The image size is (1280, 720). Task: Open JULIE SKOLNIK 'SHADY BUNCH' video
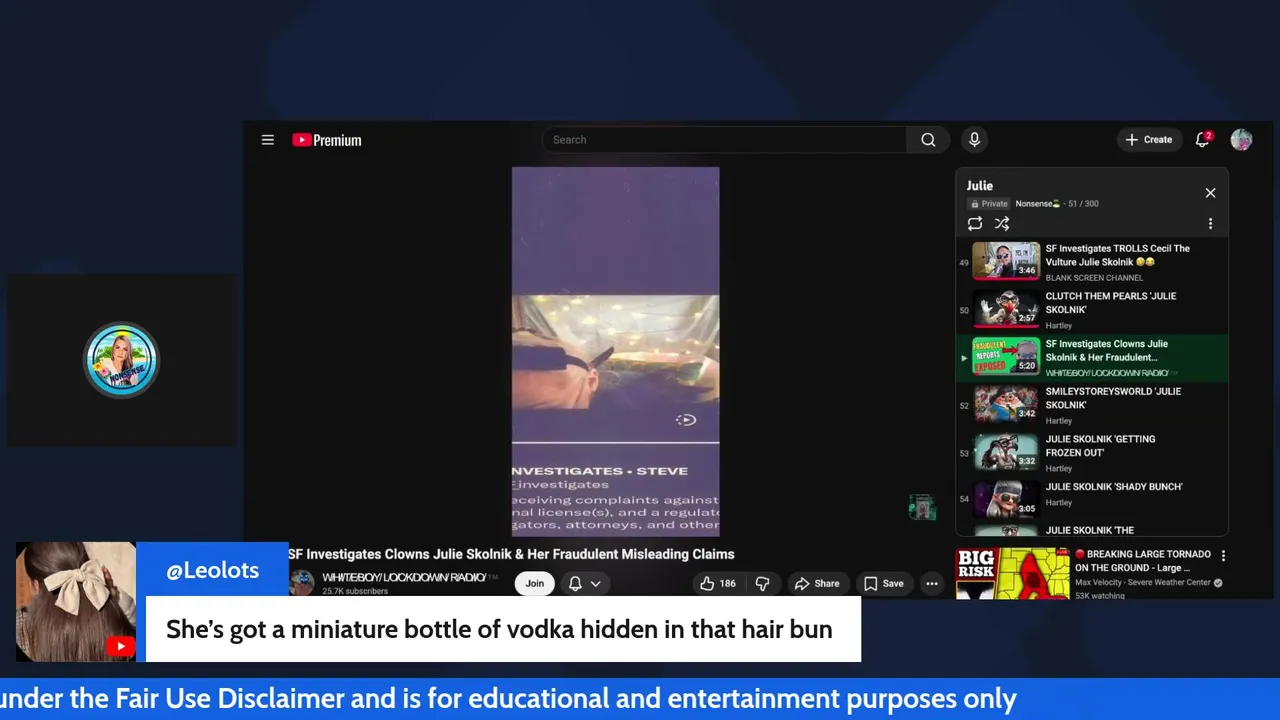[x=1092, y=498]
